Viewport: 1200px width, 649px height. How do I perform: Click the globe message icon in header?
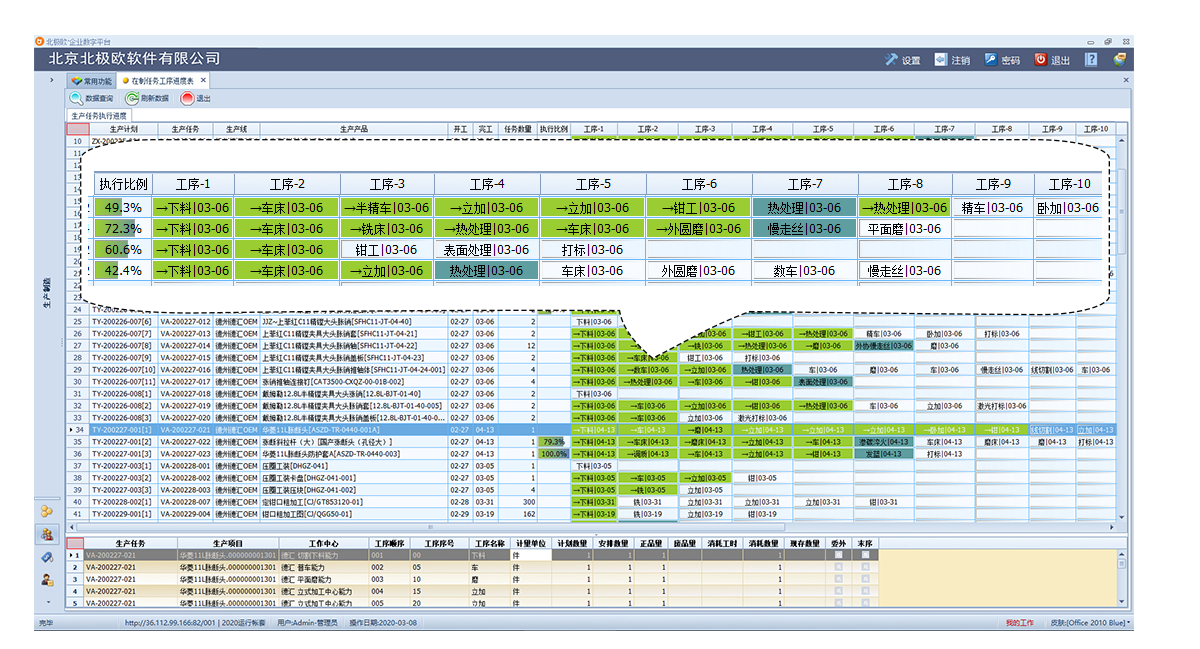point(1120,60)
